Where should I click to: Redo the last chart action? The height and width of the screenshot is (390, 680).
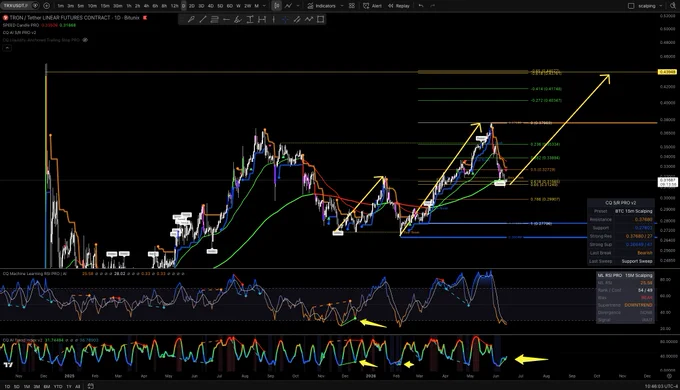432,6
